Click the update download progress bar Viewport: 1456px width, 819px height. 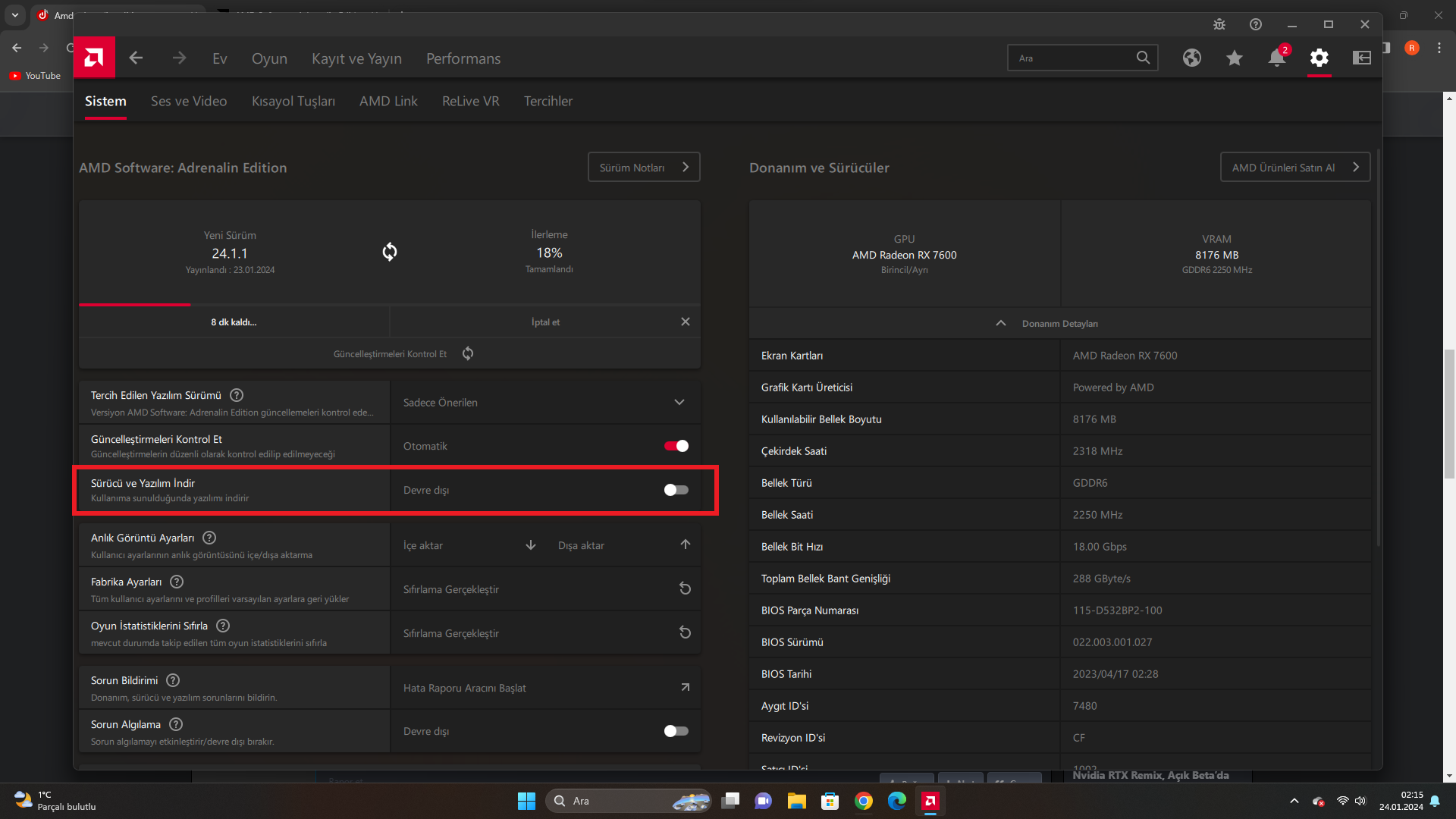[x=390, y=305]
